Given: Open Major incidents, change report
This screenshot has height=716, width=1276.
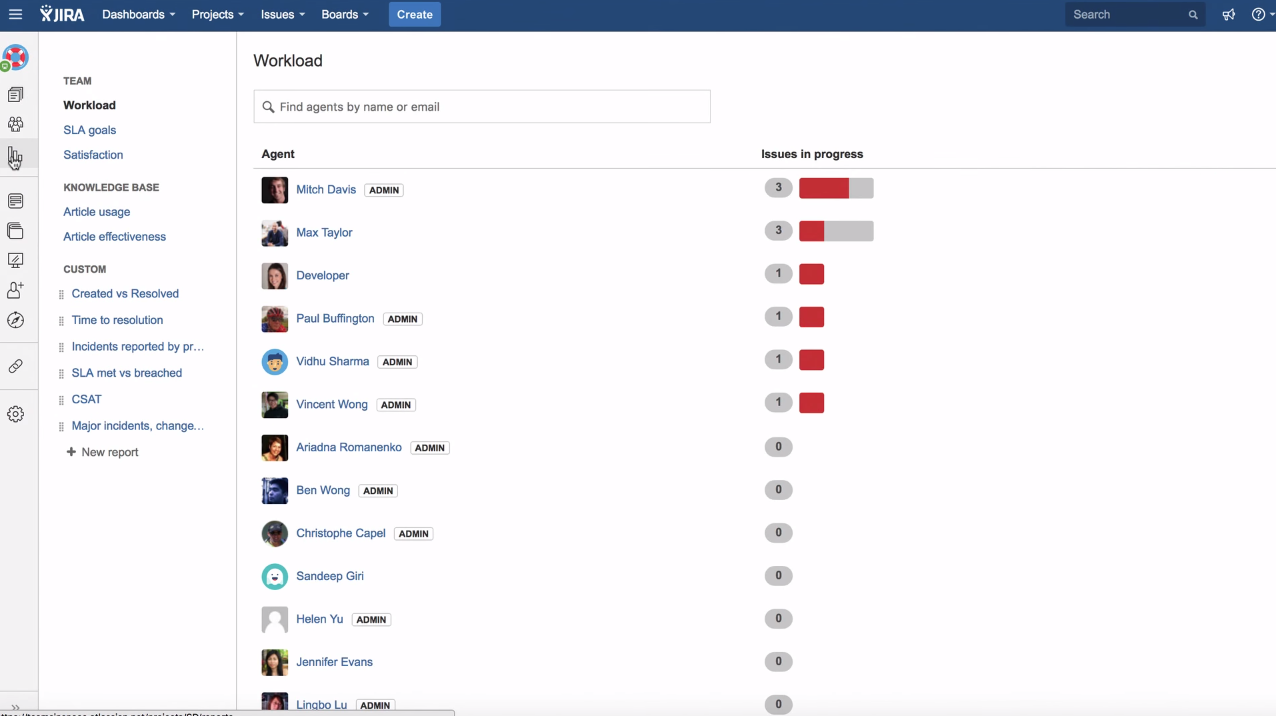Looking at the screenshot, I should tap(138, 426).
